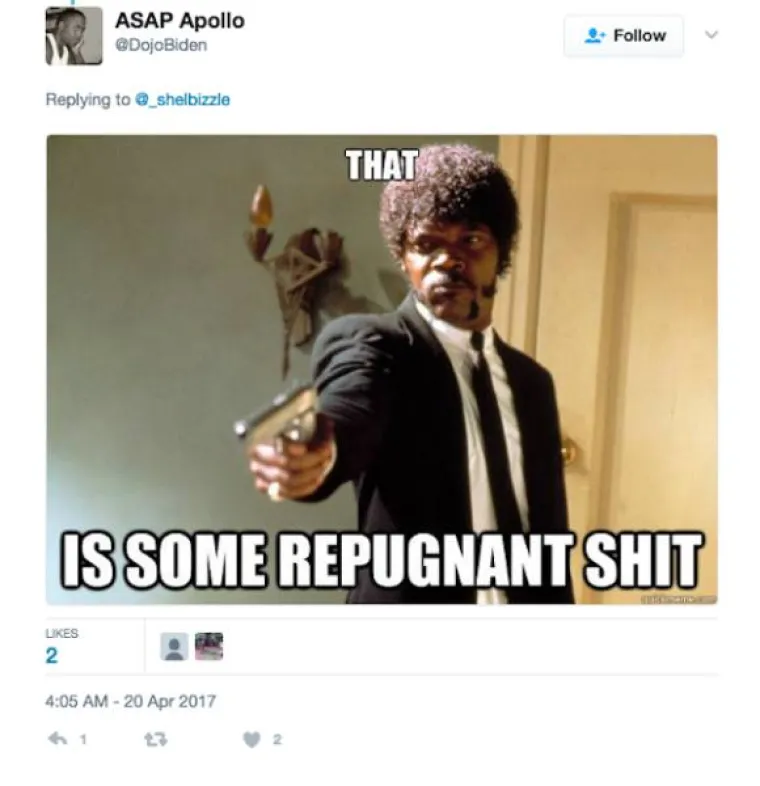Click the LIKES label above the count
This screenshot has height=786, width=760.
[62, 634]
